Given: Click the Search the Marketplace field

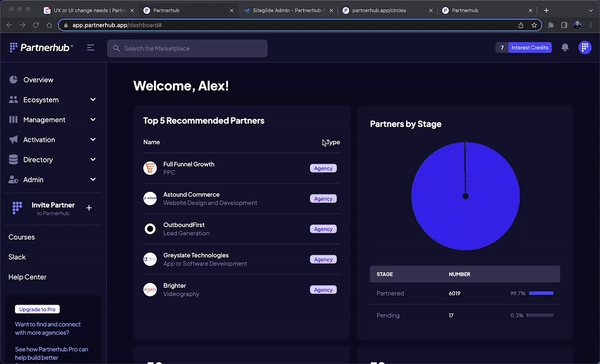Looking at the screenshot, I should [x=187, y=49].
